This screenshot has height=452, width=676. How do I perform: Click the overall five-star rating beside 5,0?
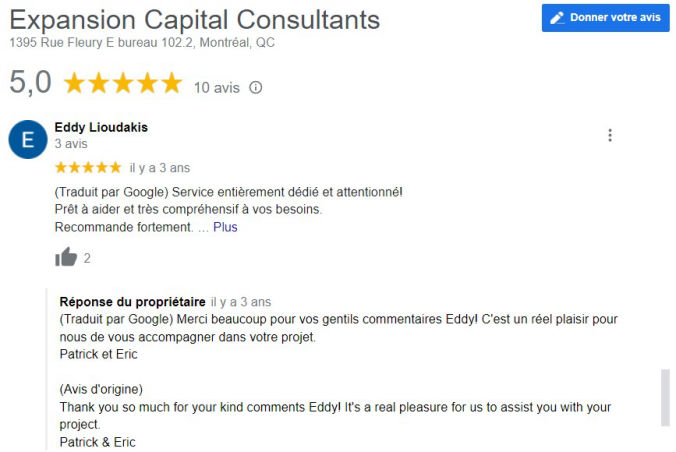pyautogui.click(x=122, y=84)
